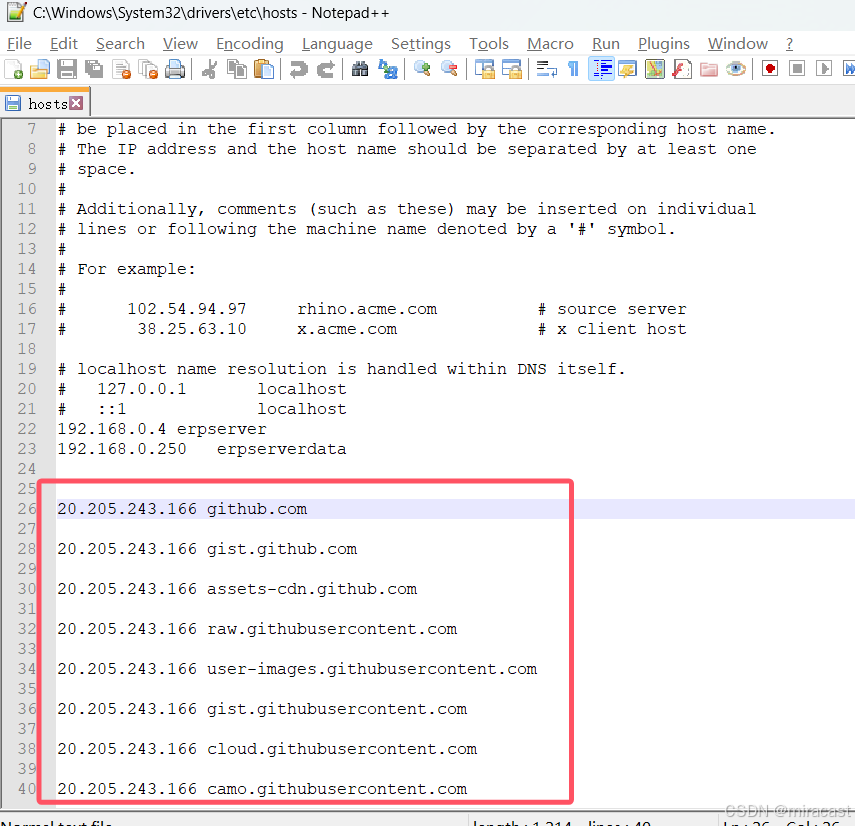This screenshot has height=826, width=855.
Task: Open the File menu
Action: click(20, 44)
